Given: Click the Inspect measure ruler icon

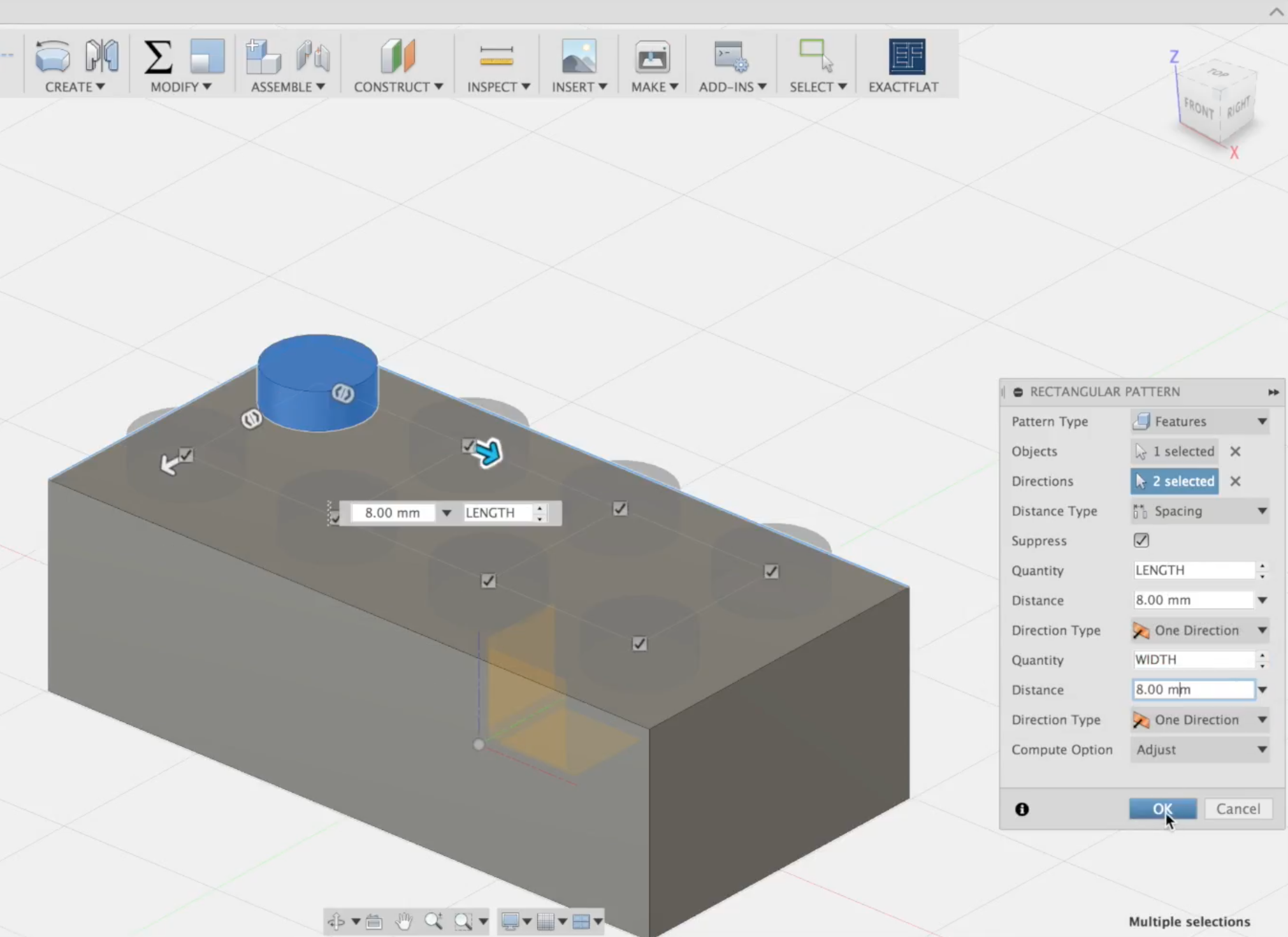Looking at the screenshot, I should (x=496, y=56).
